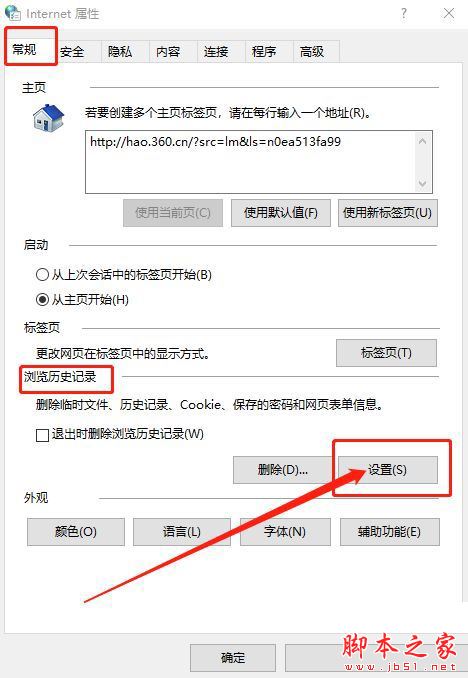Confirm with the 确定 button
468x678 pixels.
[x=233, y=658]
